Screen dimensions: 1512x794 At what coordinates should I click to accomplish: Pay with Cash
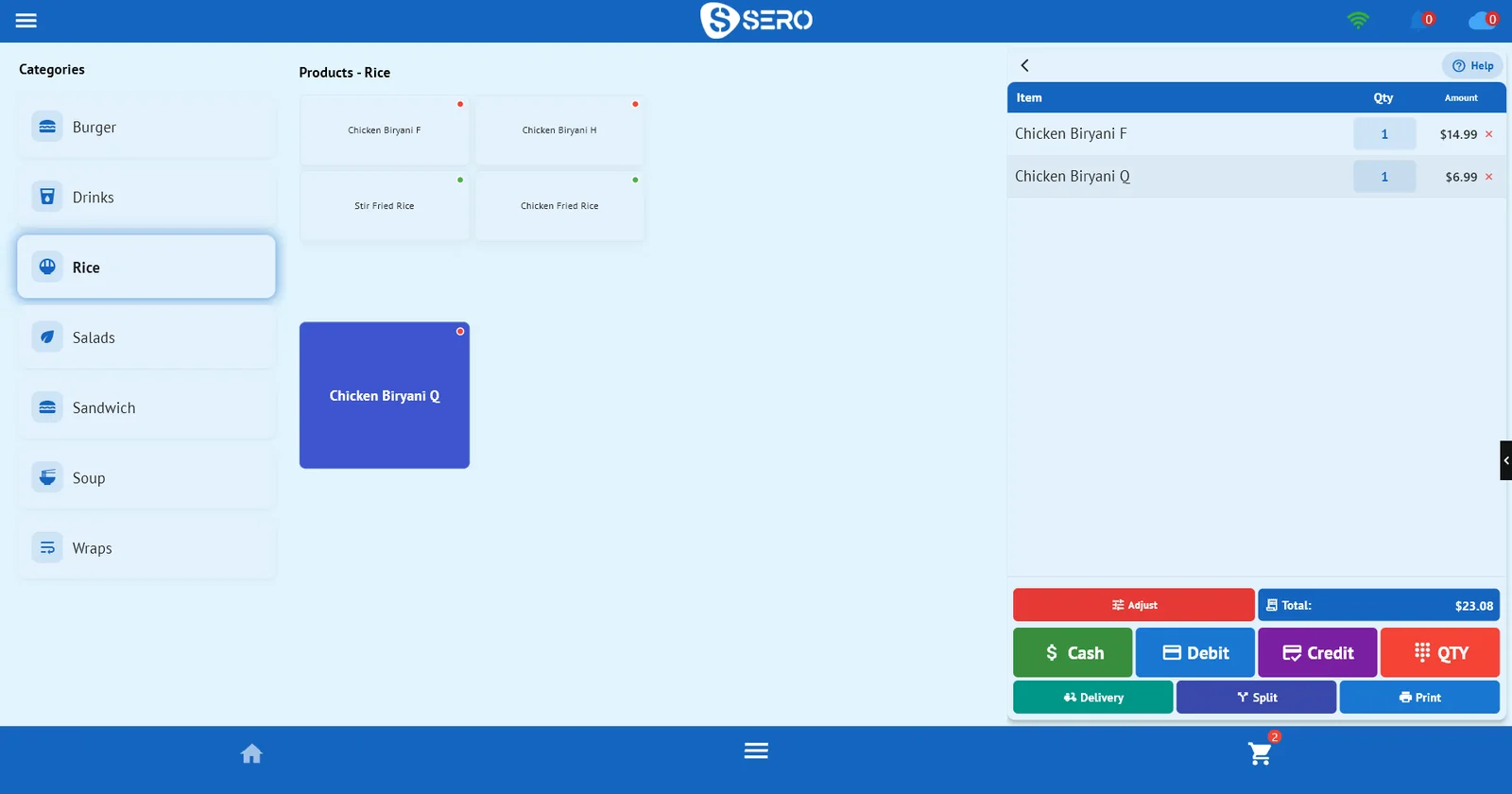(x=1073, y=652)
